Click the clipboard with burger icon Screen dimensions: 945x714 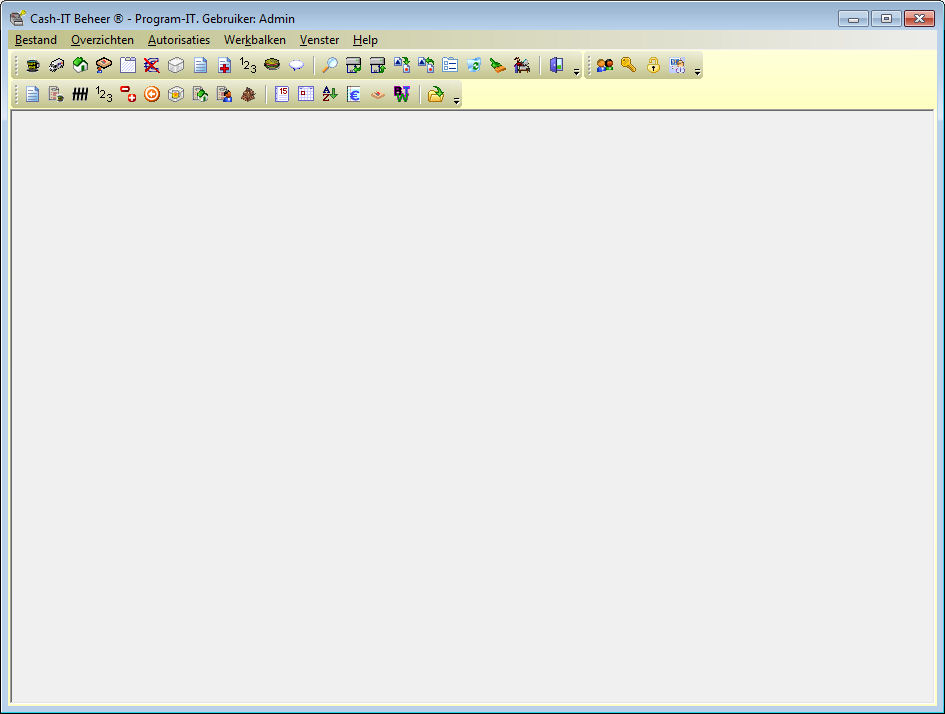(56, 94)
